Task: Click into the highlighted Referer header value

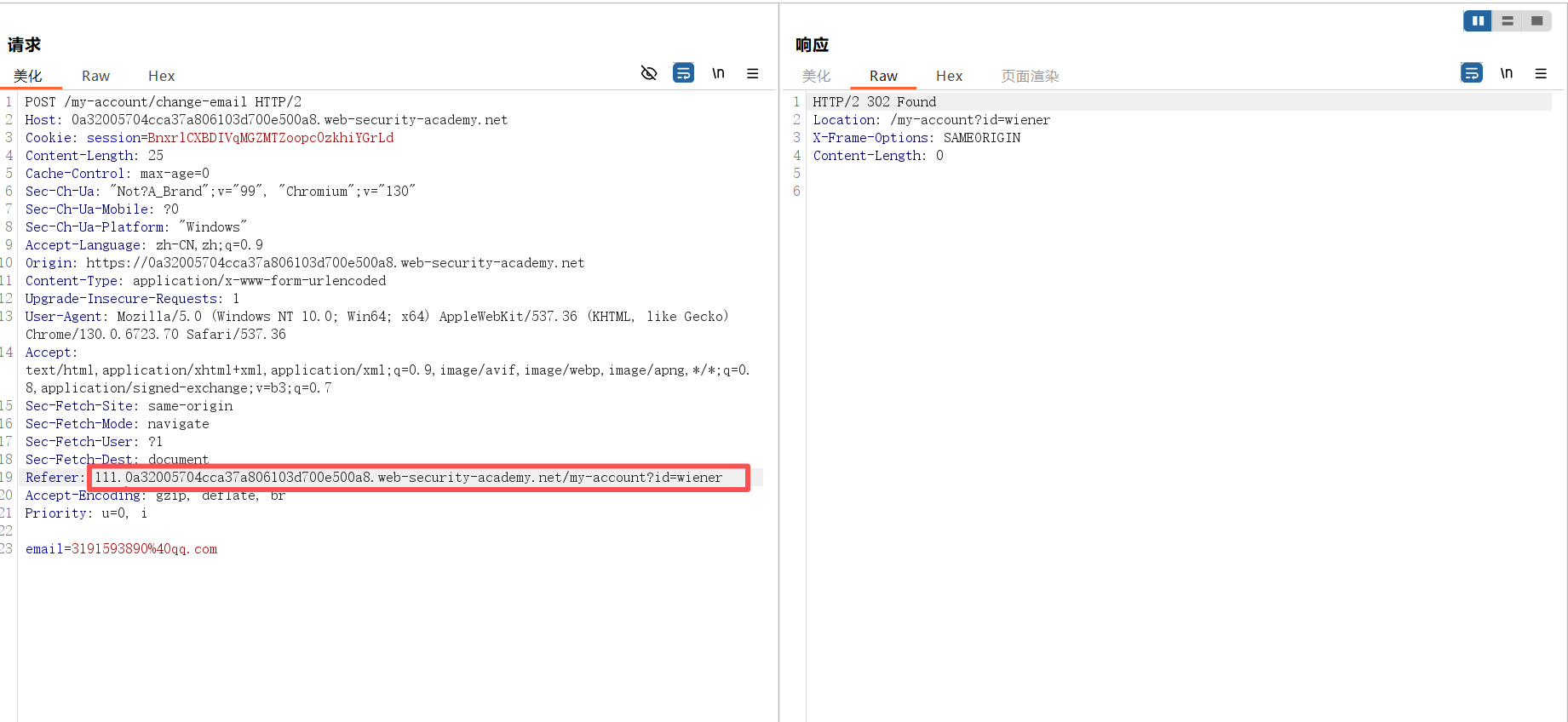Action: [x=409, y=478]
